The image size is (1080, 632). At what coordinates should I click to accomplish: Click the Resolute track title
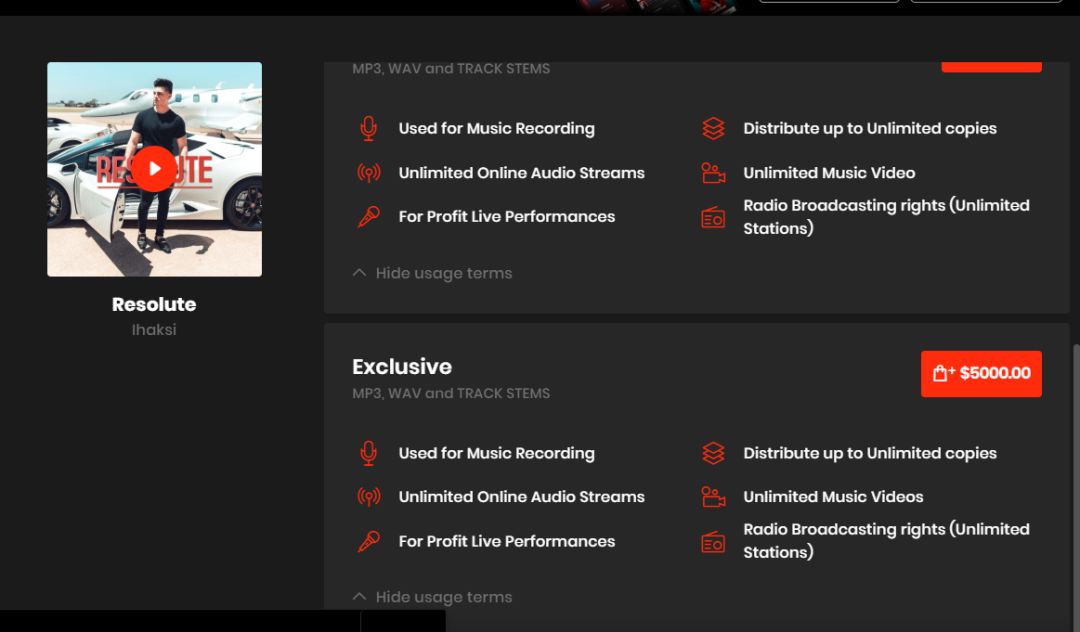(154, 304)
